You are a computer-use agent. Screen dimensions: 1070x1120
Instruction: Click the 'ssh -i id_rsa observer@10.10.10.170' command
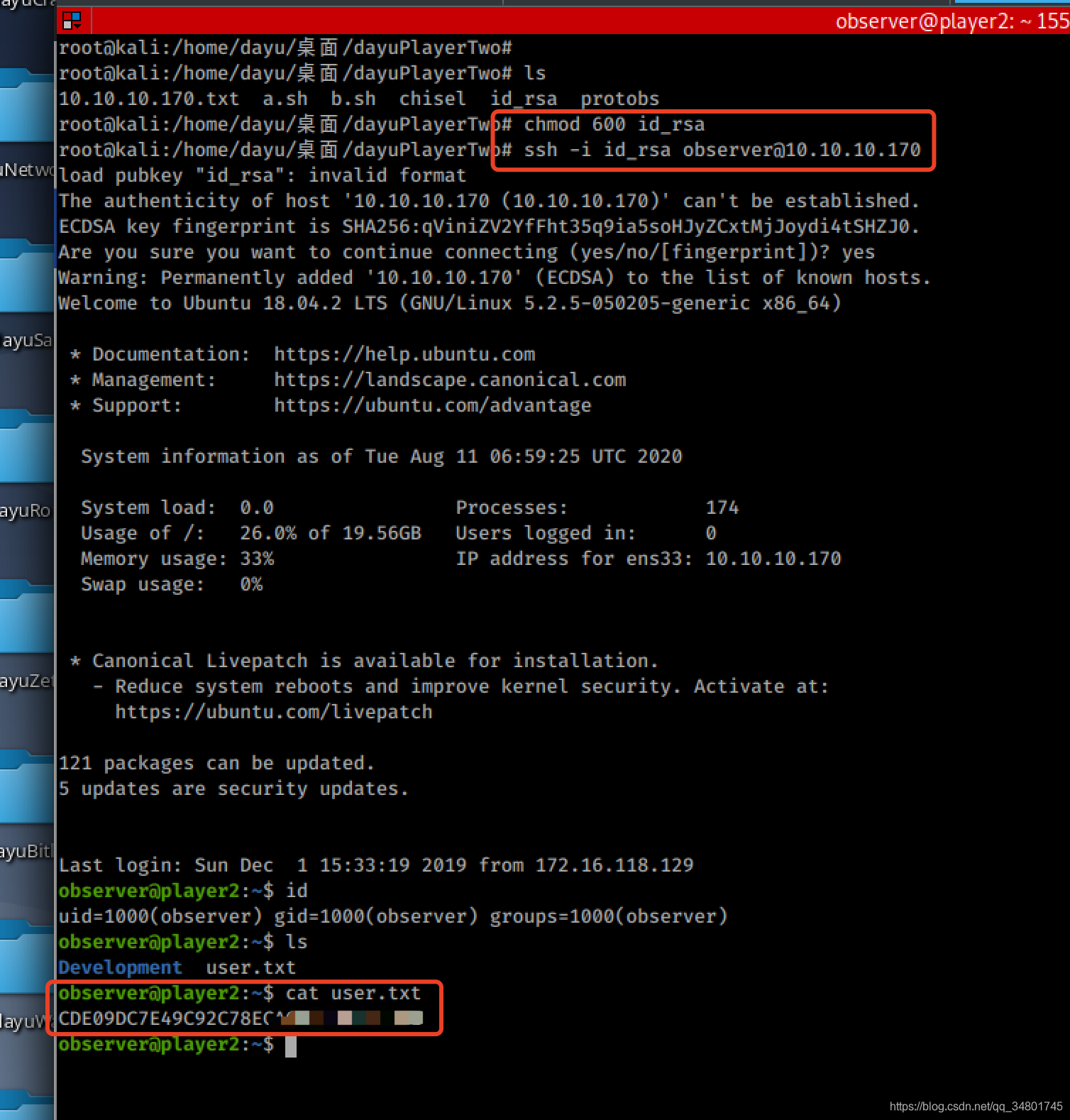(x=722, y=150)
